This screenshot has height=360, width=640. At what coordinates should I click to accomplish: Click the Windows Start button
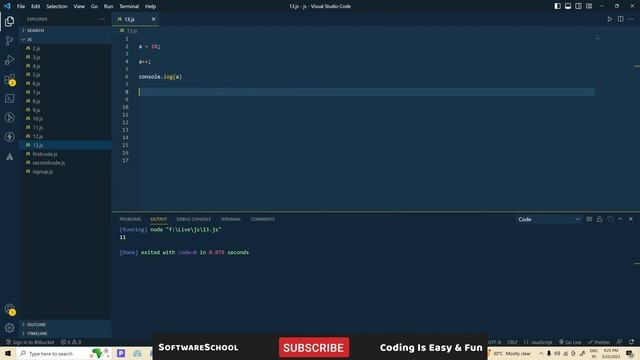pos(8,353)
